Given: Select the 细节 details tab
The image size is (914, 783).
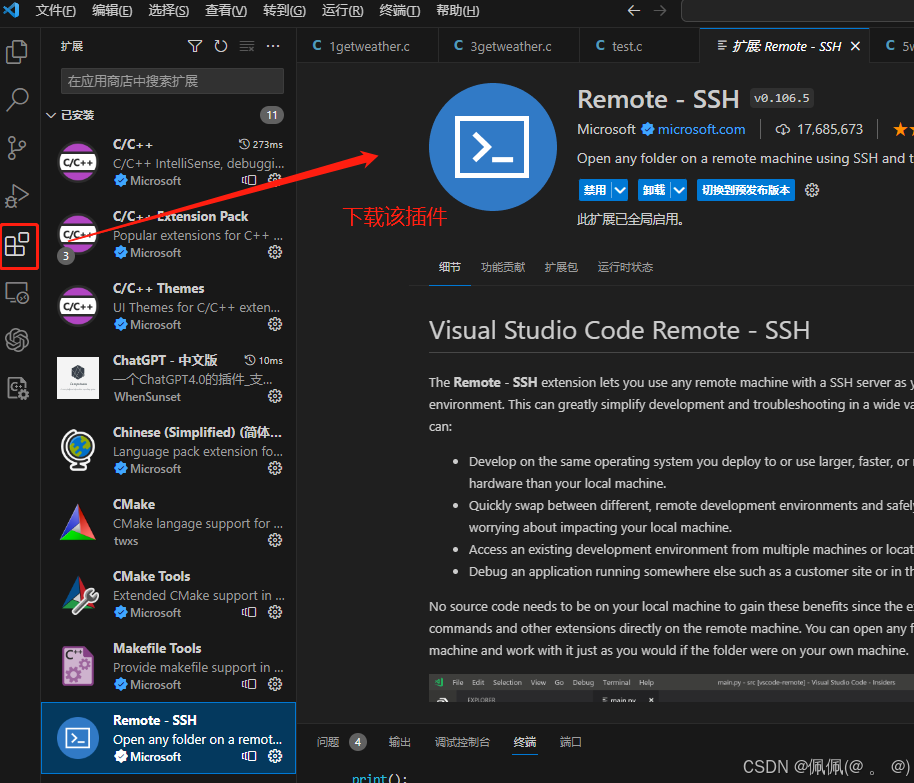Looking at the screenshot, I should click(449, 267).
